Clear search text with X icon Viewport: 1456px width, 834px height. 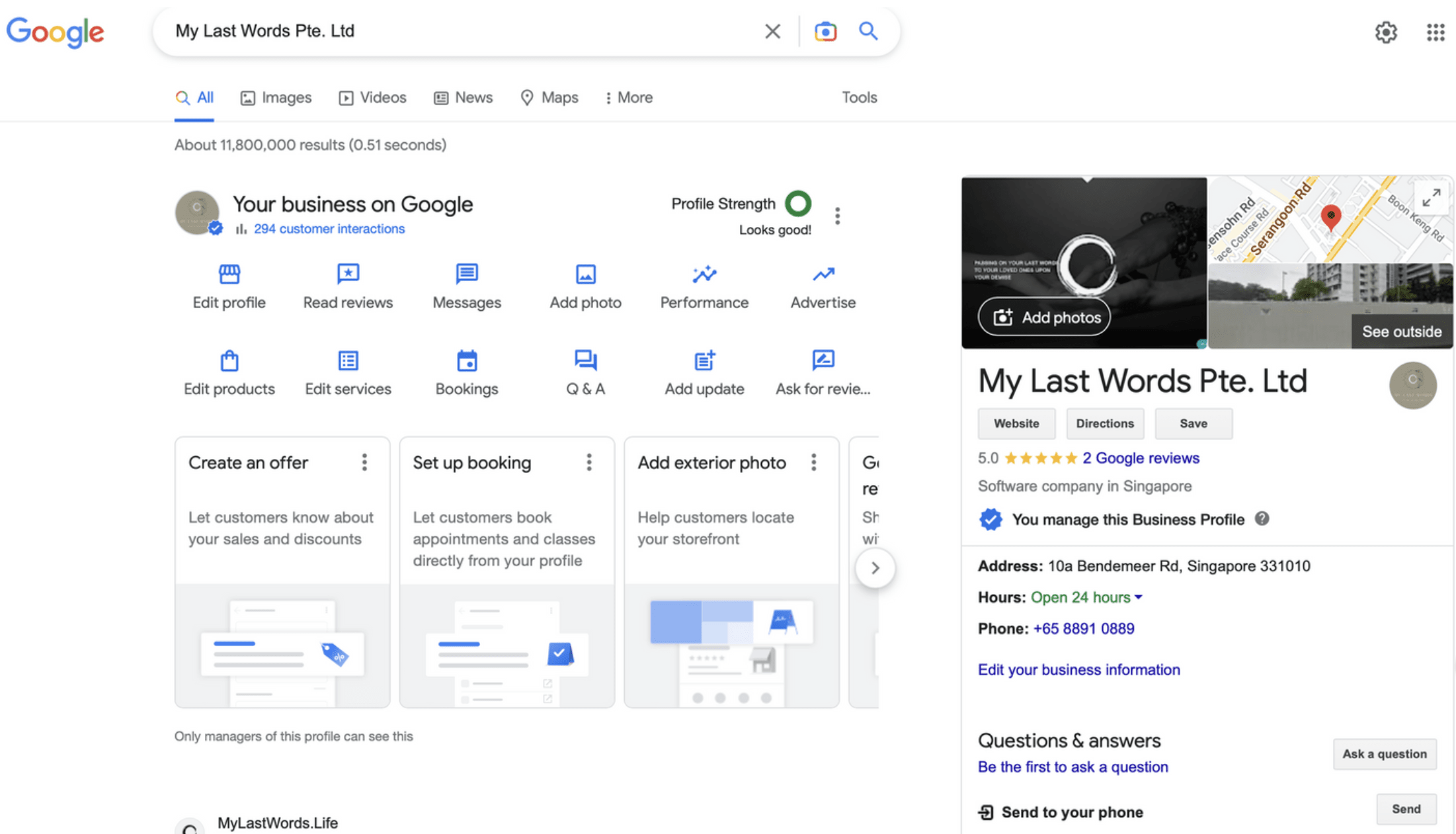(772, 31)
